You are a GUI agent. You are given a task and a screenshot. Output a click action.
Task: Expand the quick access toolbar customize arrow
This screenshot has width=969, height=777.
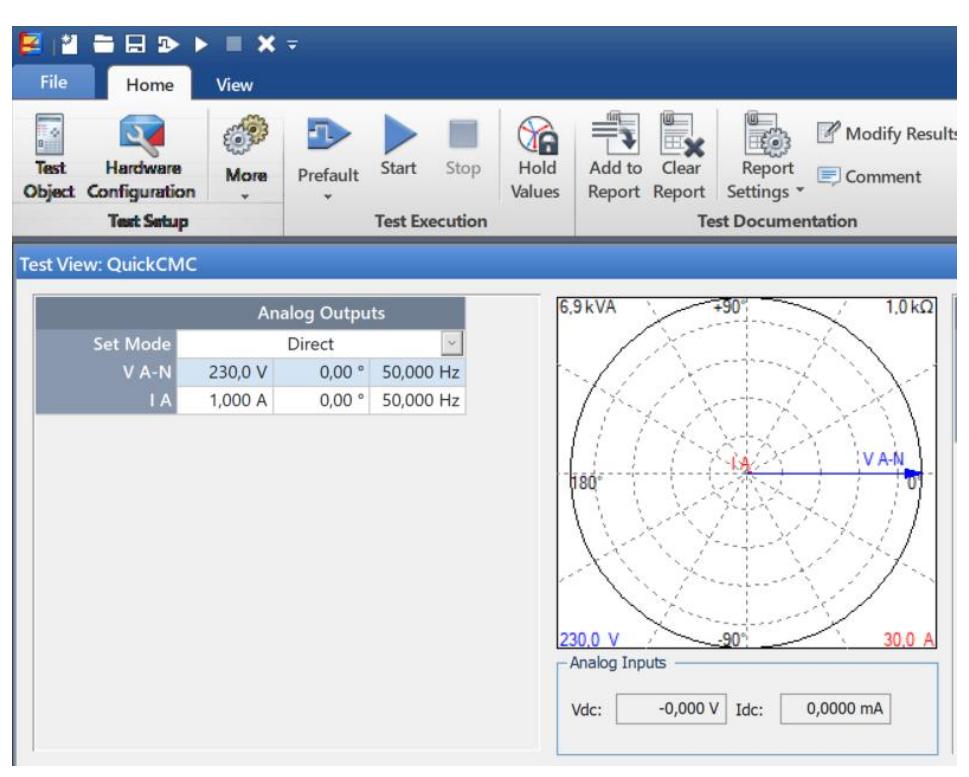[292, 45]
